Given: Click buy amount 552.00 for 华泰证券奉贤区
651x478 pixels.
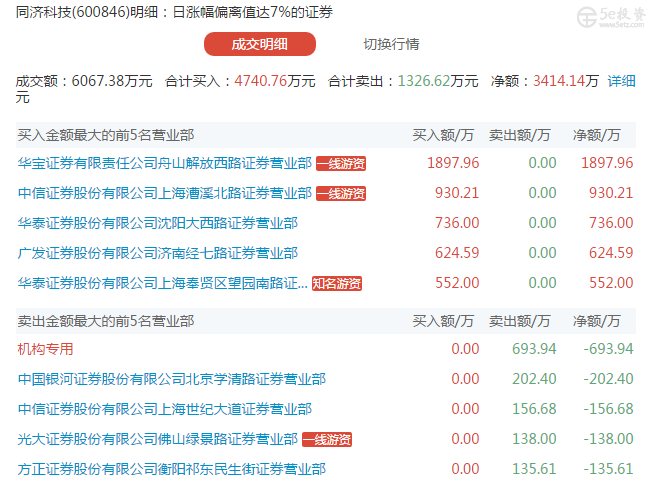Looking at the screenshot, I should click(457, 283).
